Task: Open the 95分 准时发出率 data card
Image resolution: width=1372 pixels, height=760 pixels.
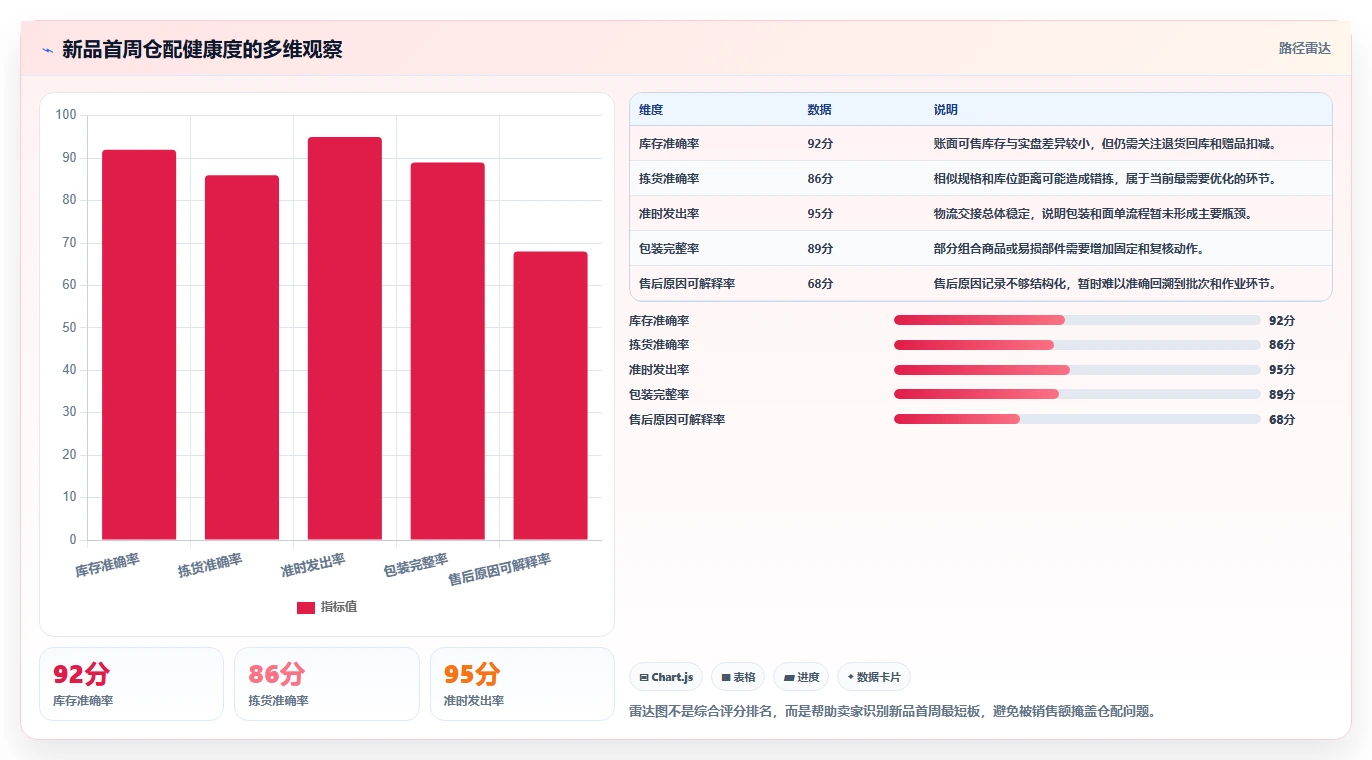Action: tap(522, 684)
